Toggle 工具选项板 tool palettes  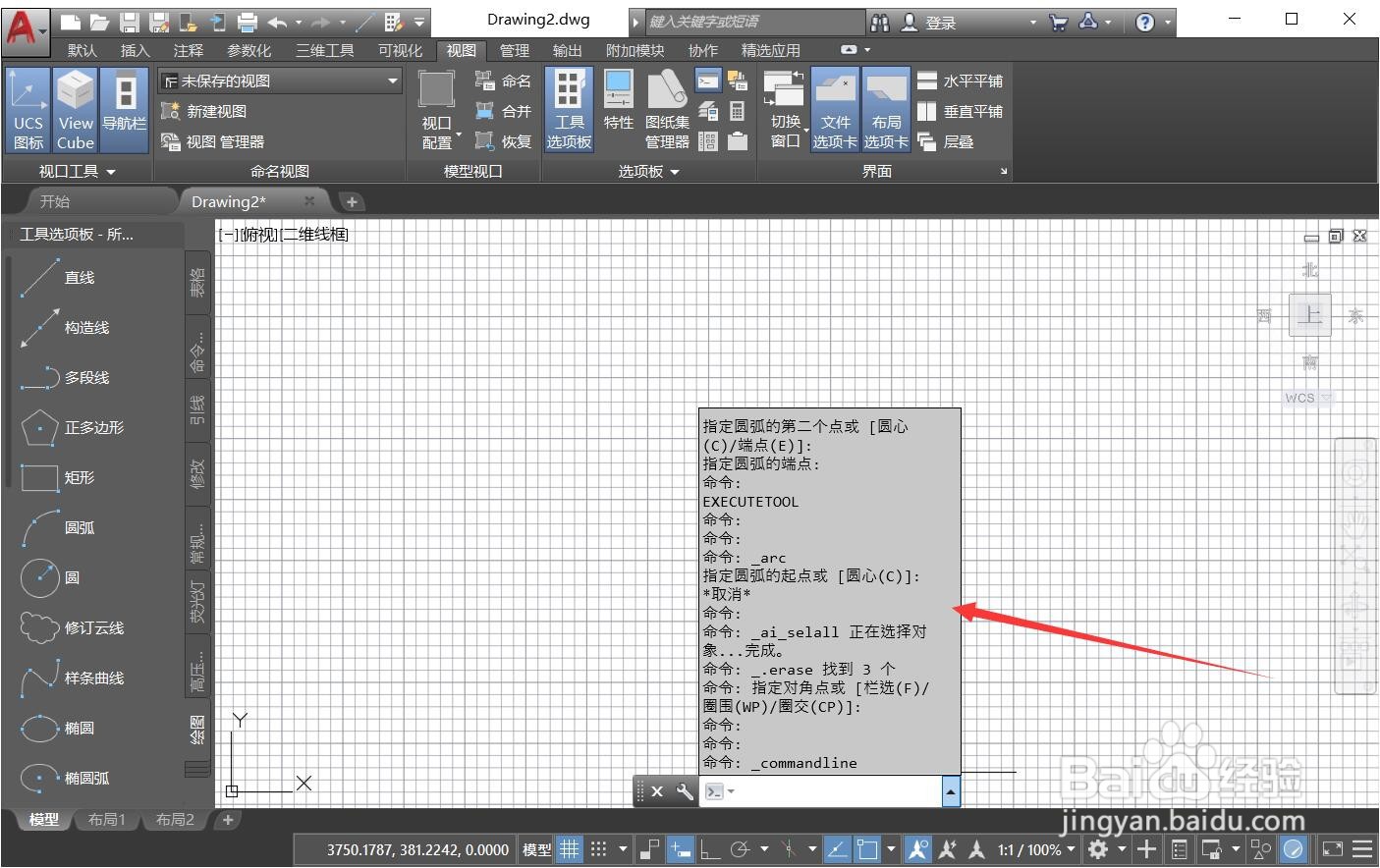point(569,110)
